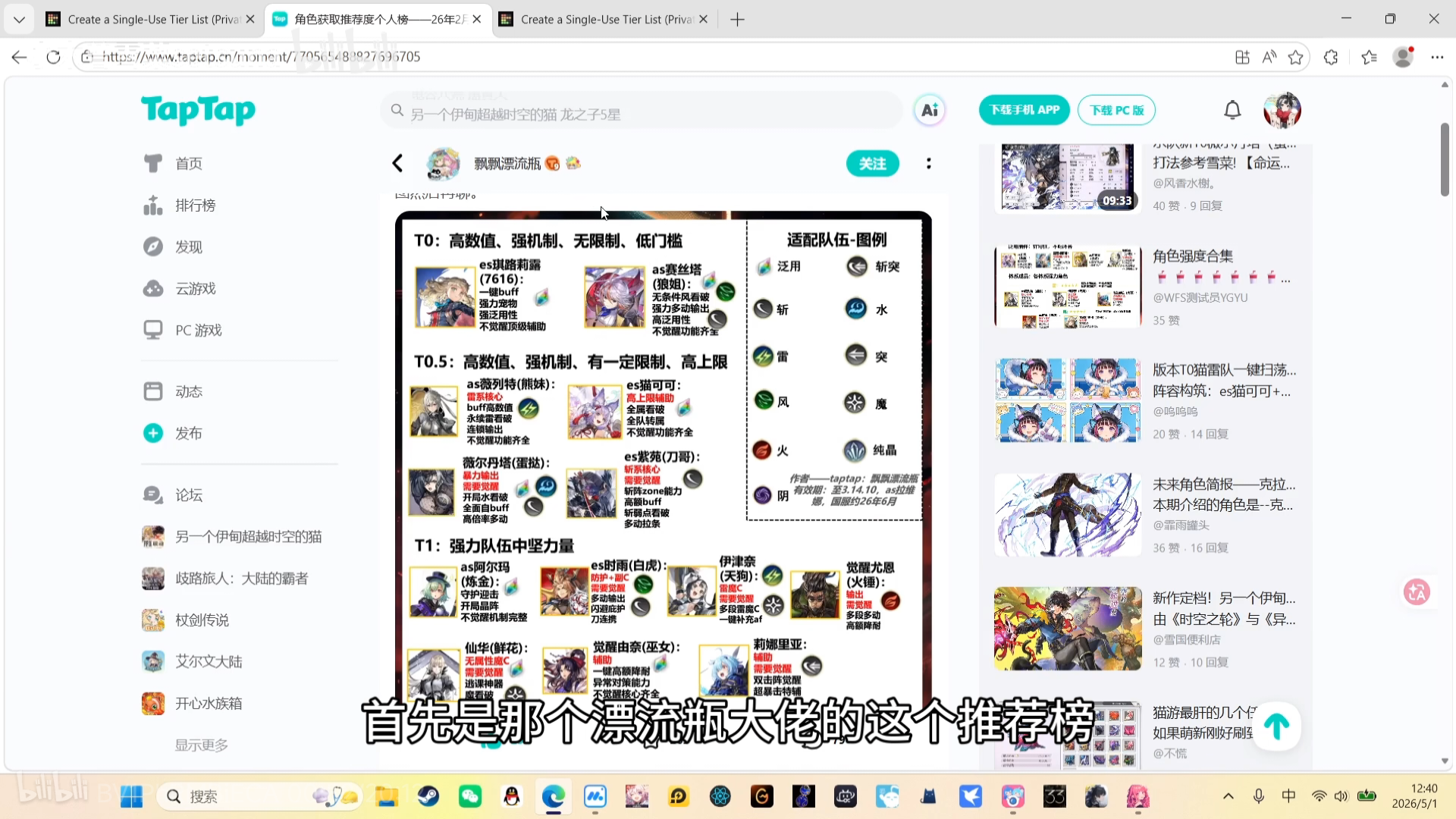Open user profile avatar on TapTap
Image resolution: width=1456 pixels, height=819 pixels.
(1282, 111)
